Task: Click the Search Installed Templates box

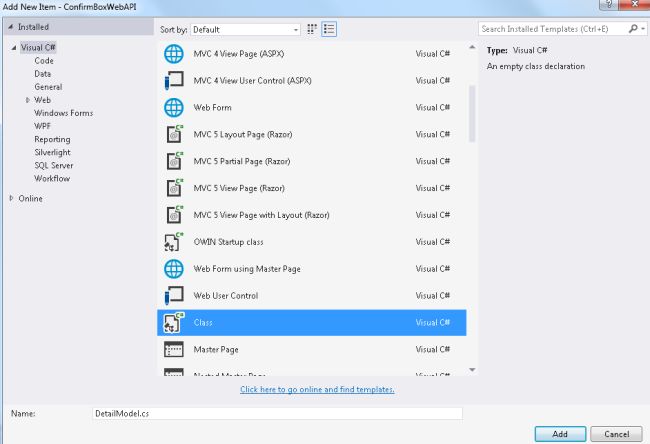Action: point(553,29)
